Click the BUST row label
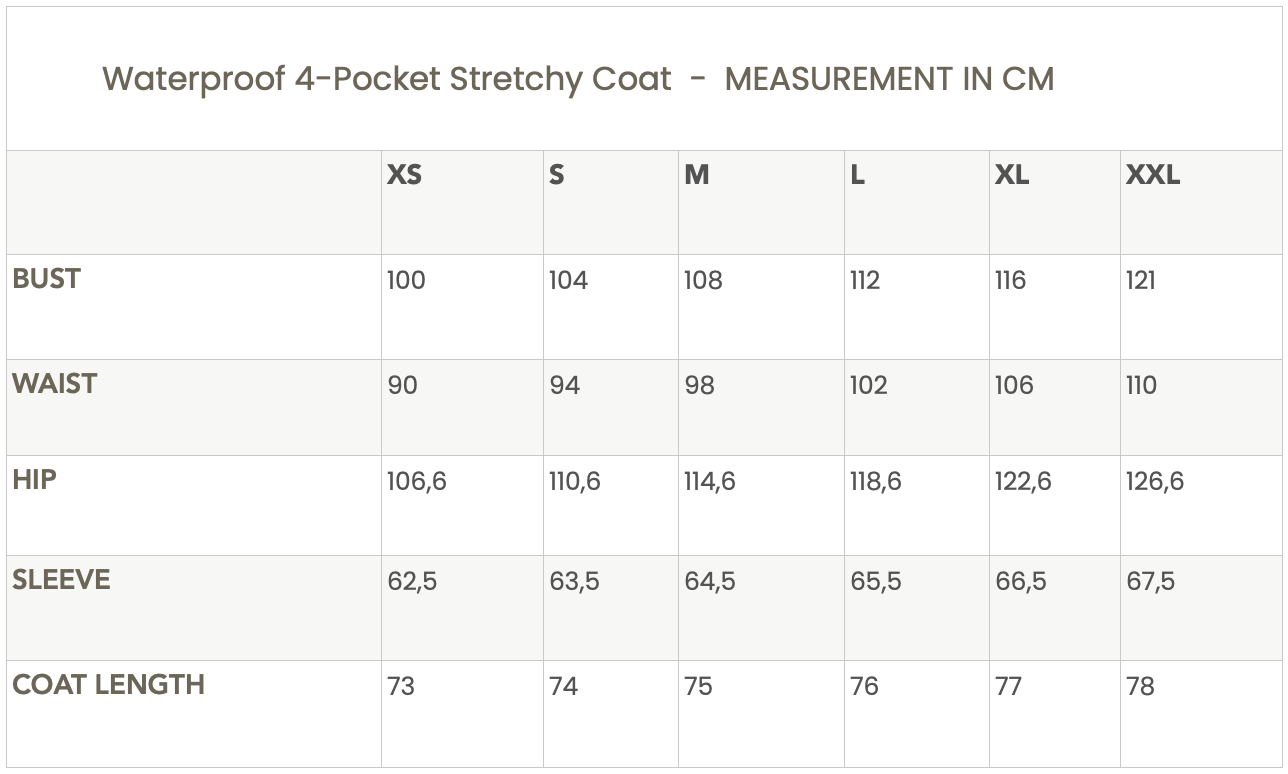The height and width of the screenshot is (774, 1288). 46,279
